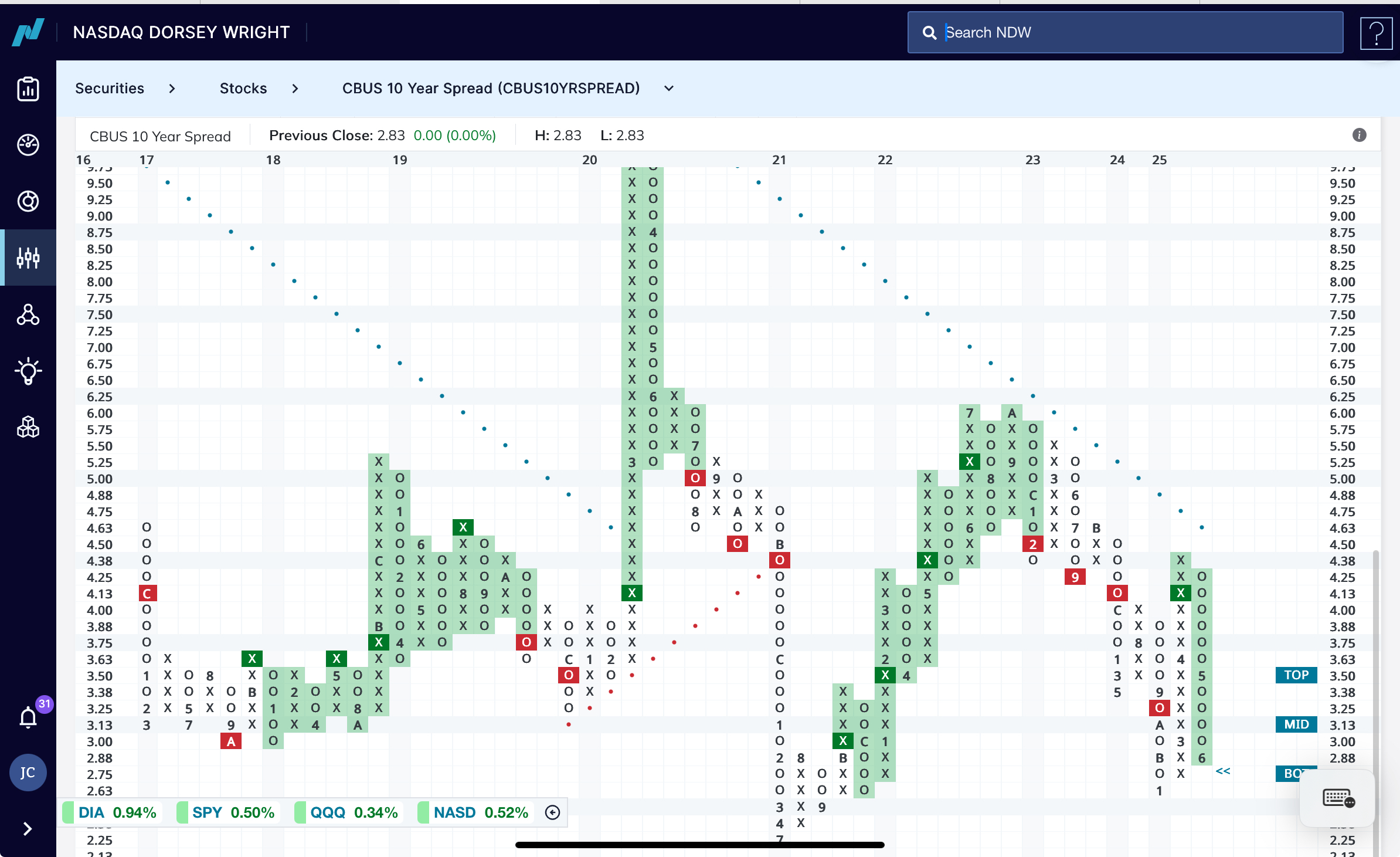Open the reports clipboard sidebar icon
Image resolution: width=1400 pixels, height=857 pixels.
click(28, 89)
